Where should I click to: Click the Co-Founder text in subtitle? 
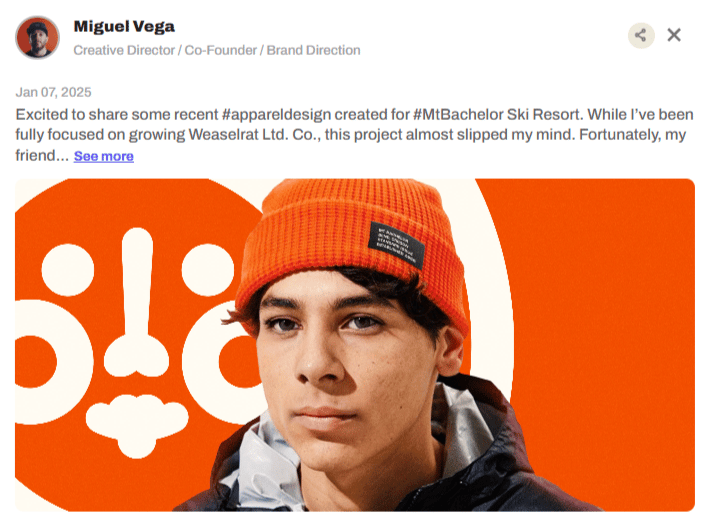220,50
